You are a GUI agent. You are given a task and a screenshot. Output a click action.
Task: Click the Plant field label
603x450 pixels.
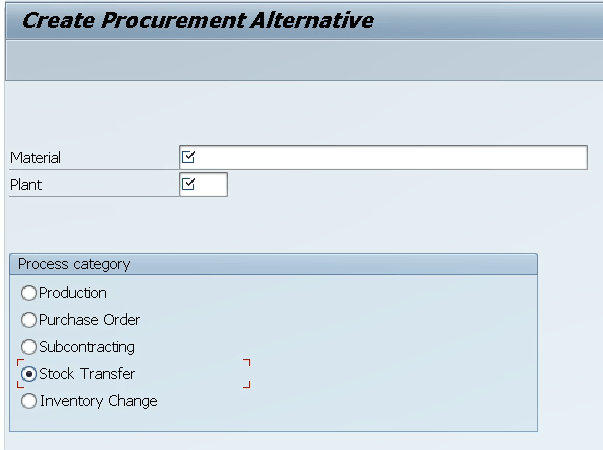tap(26, 185)
